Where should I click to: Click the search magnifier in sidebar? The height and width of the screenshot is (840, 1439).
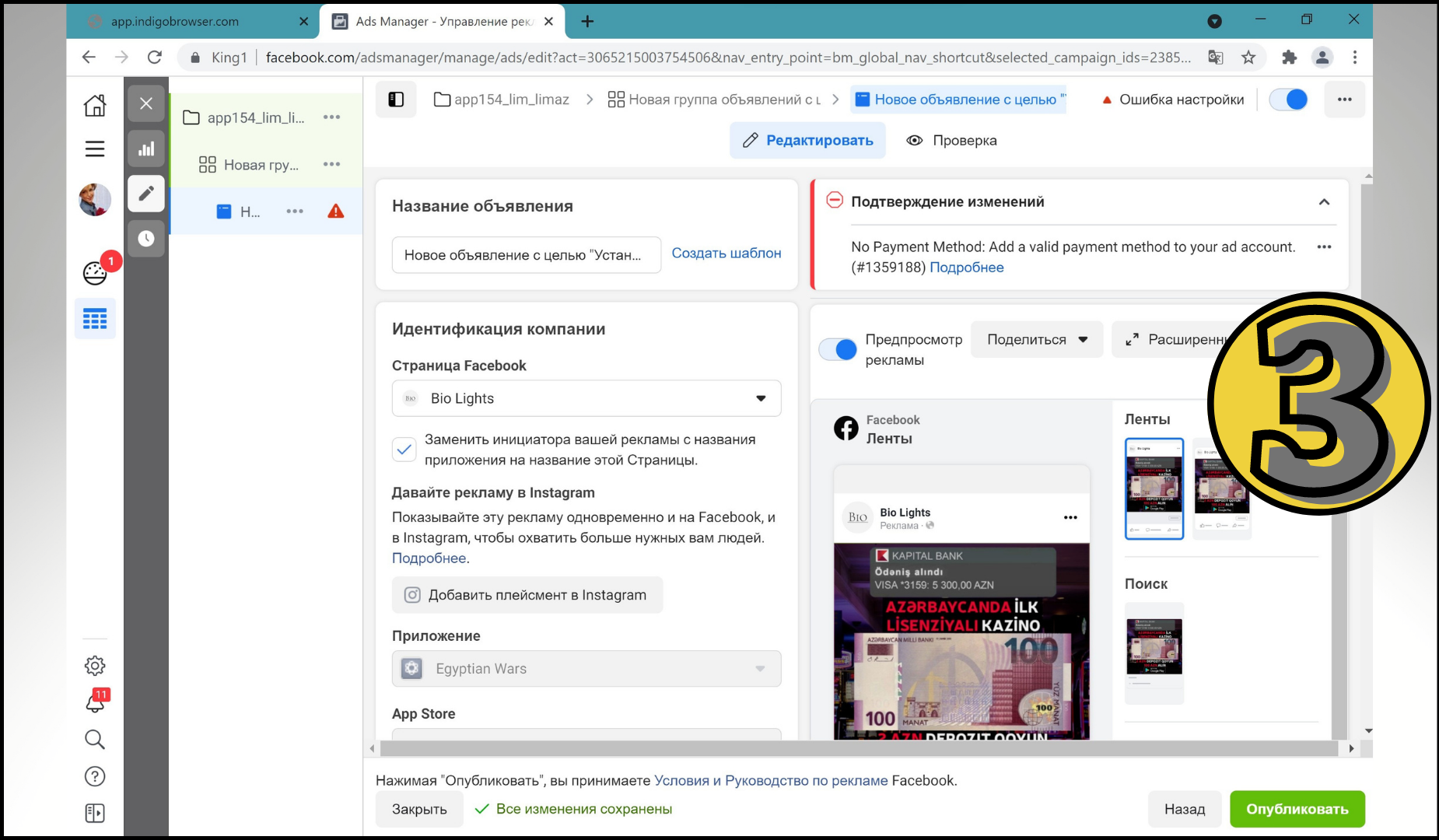pyautogui.click(x=95, y=739)
